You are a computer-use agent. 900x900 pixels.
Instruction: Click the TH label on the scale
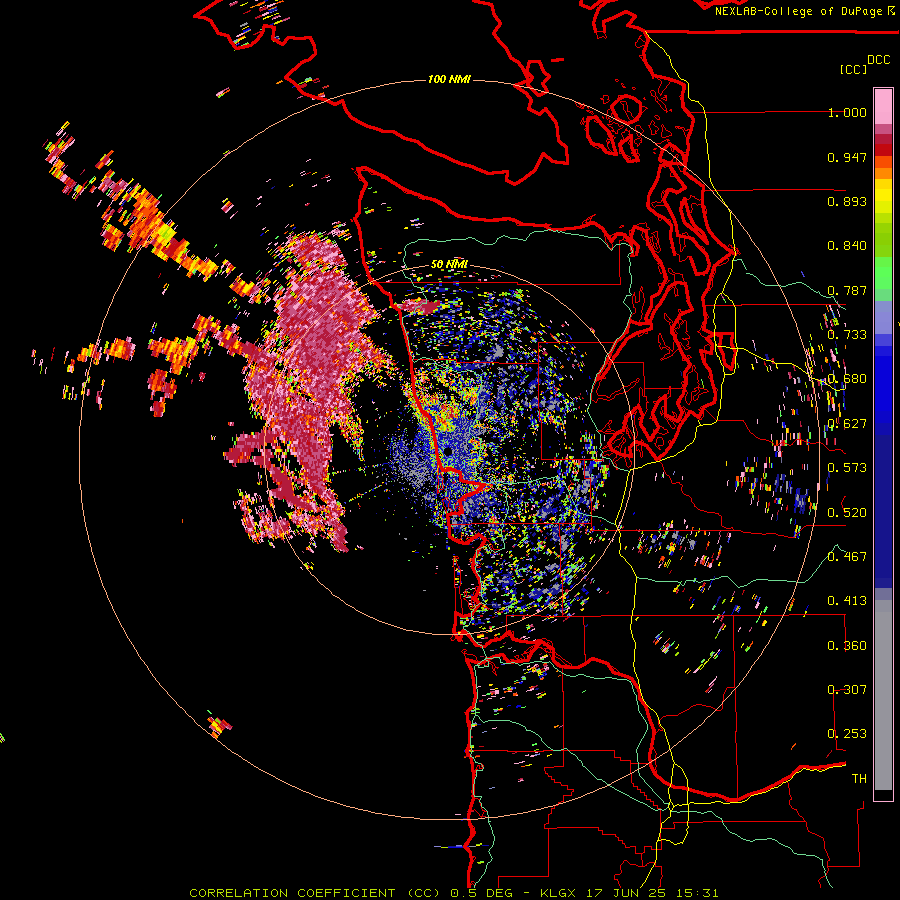click(x=859, y=779)
